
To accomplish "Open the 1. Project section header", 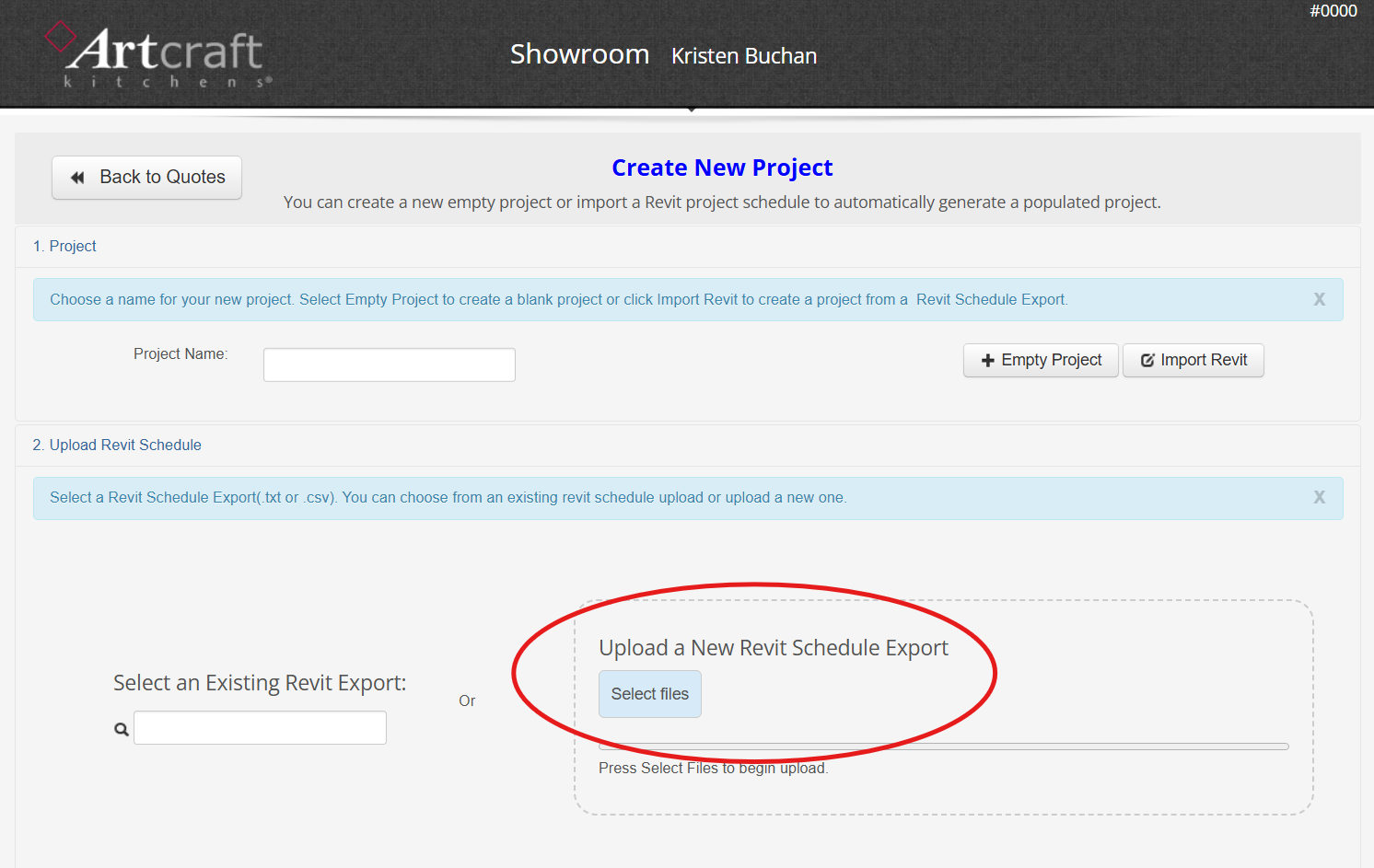I will [x=64, y=246].
